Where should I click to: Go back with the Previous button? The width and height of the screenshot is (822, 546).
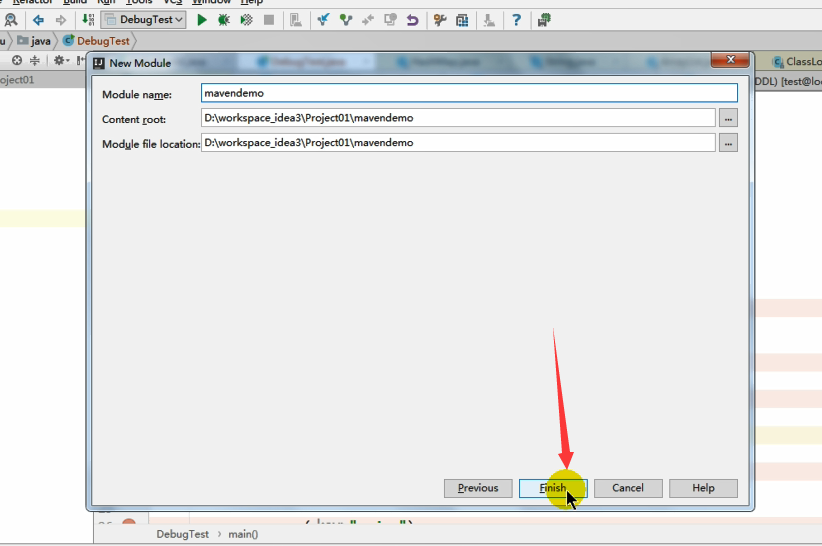pyautogui.click(x=478, y=488)
